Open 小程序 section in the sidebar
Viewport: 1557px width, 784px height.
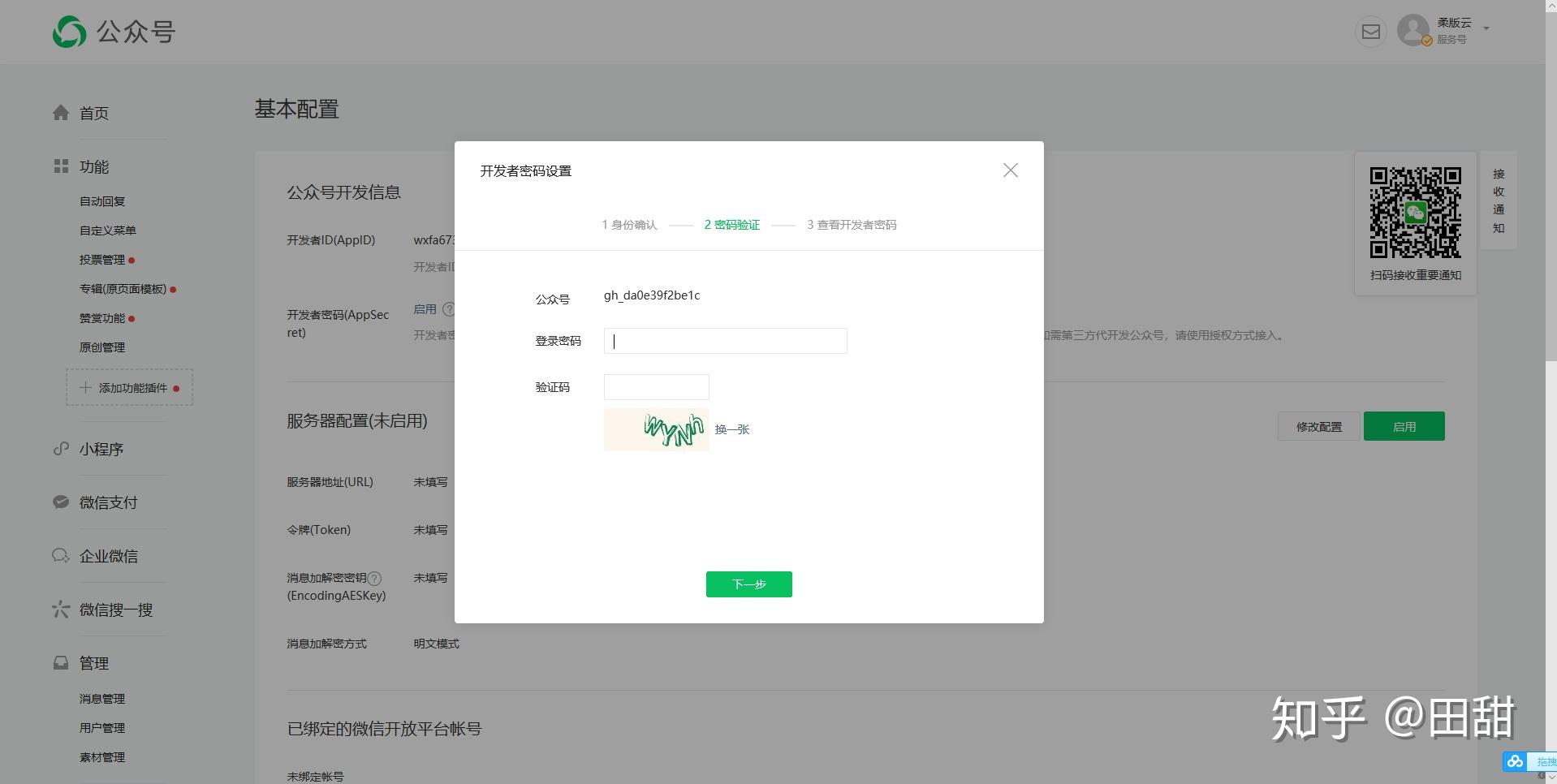point(101,450)
